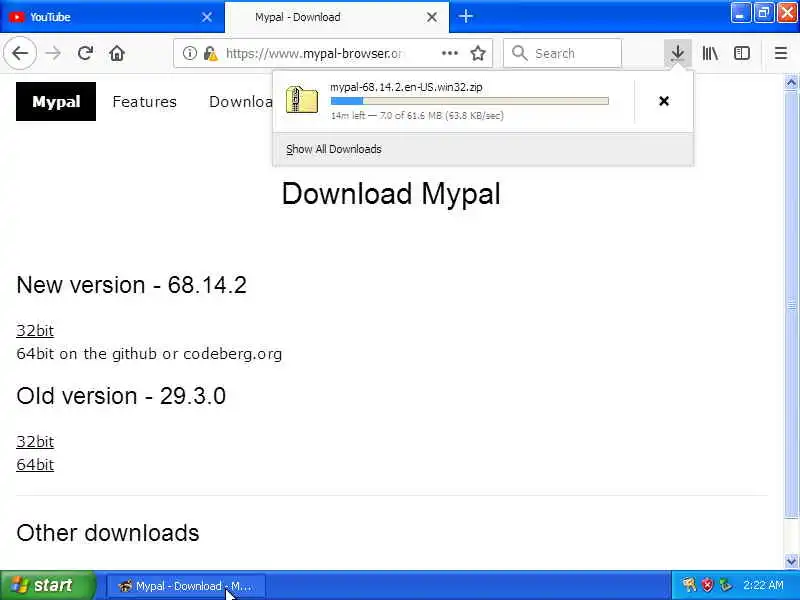Click the 2:22 AM clock

click(763, 585)
